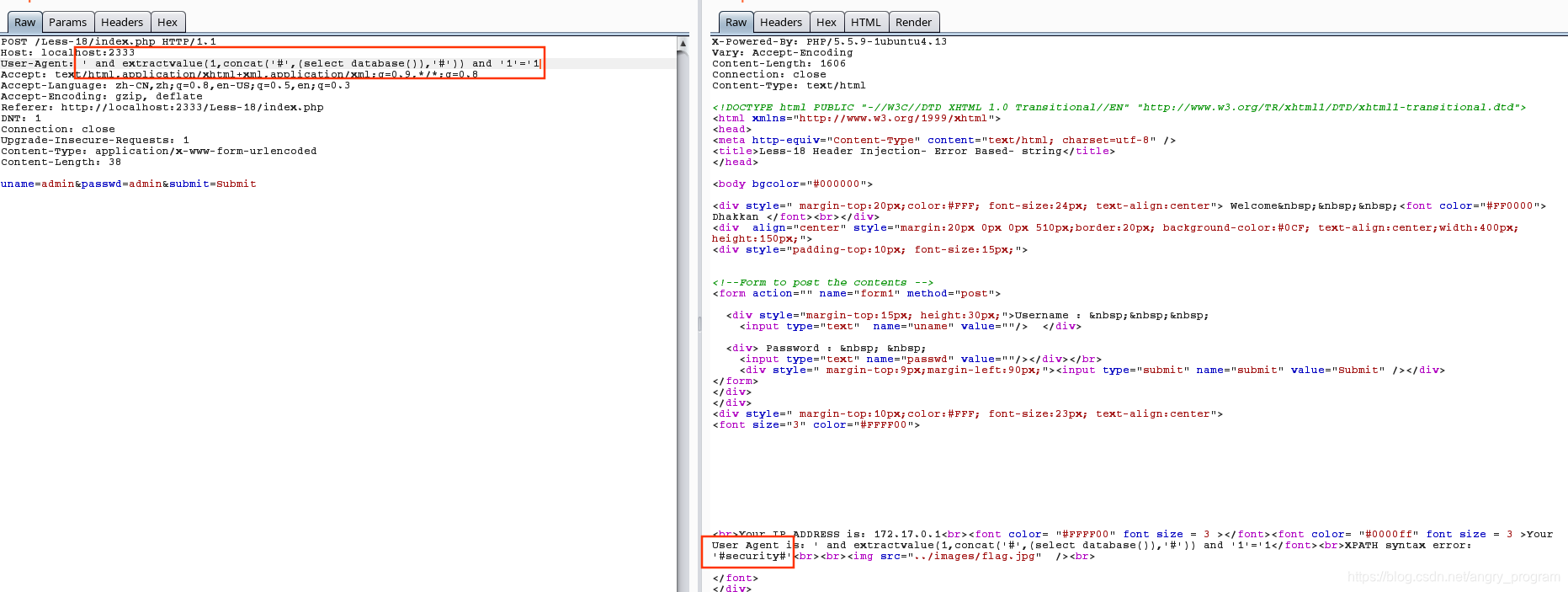Open the response Hex tab
This screenshot has height=592, width=1568.
click(827, 23)
